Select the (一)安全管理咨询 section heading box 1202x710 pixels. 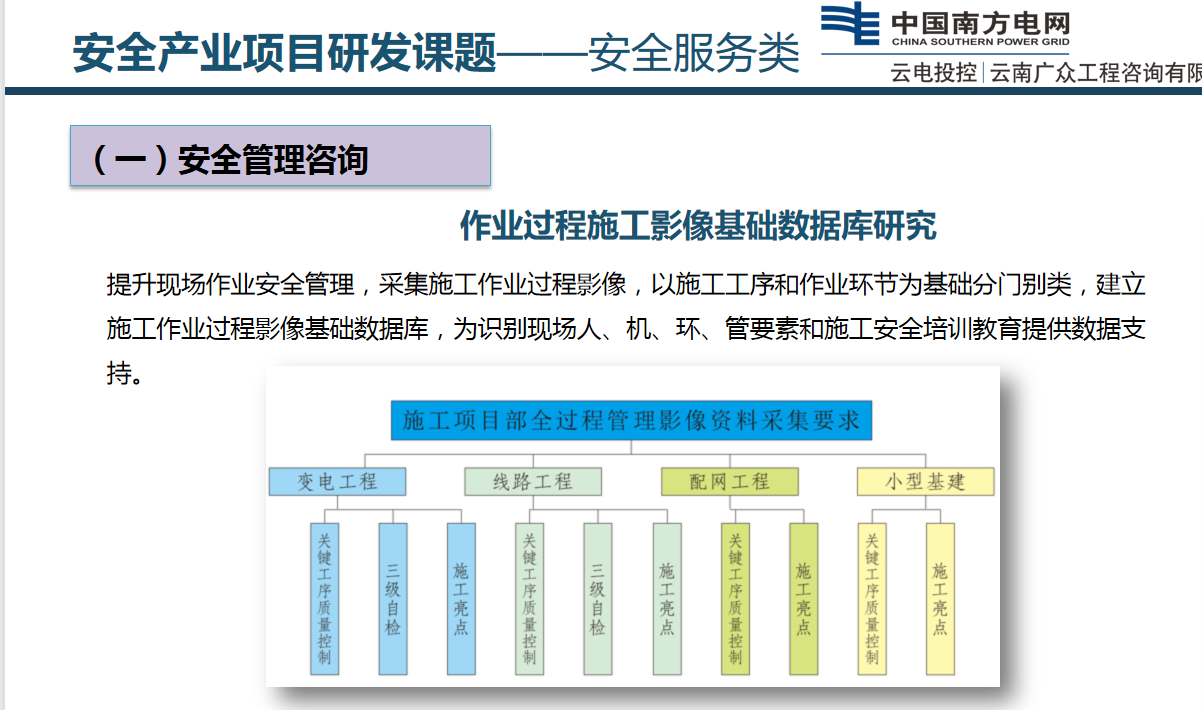pos(280,156)
